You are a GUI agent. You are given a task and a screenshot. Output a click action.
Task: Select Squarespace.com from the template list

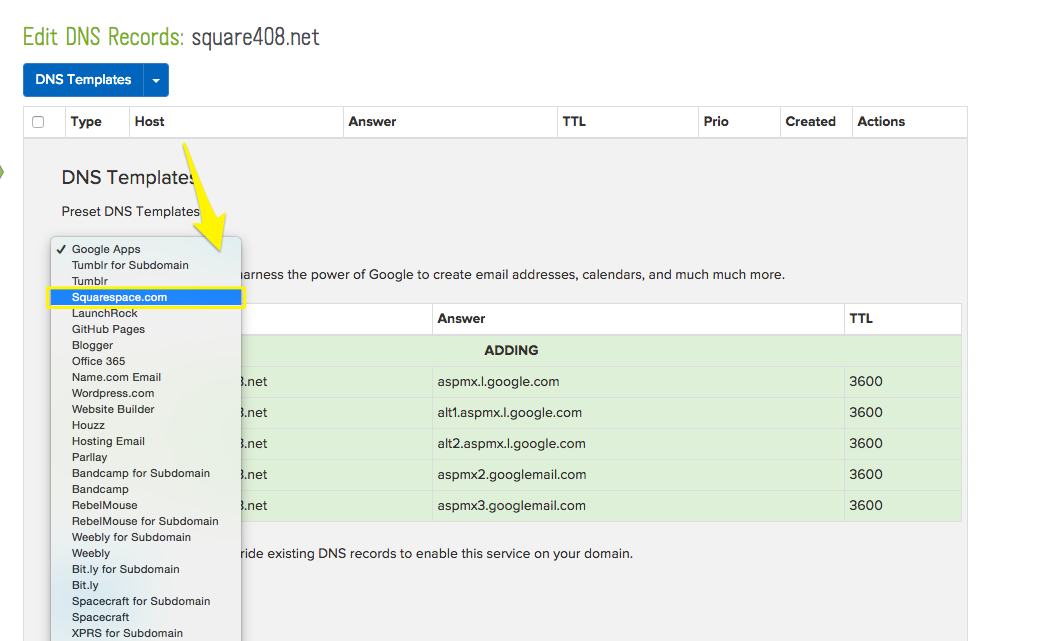click(x=119, y=297)
